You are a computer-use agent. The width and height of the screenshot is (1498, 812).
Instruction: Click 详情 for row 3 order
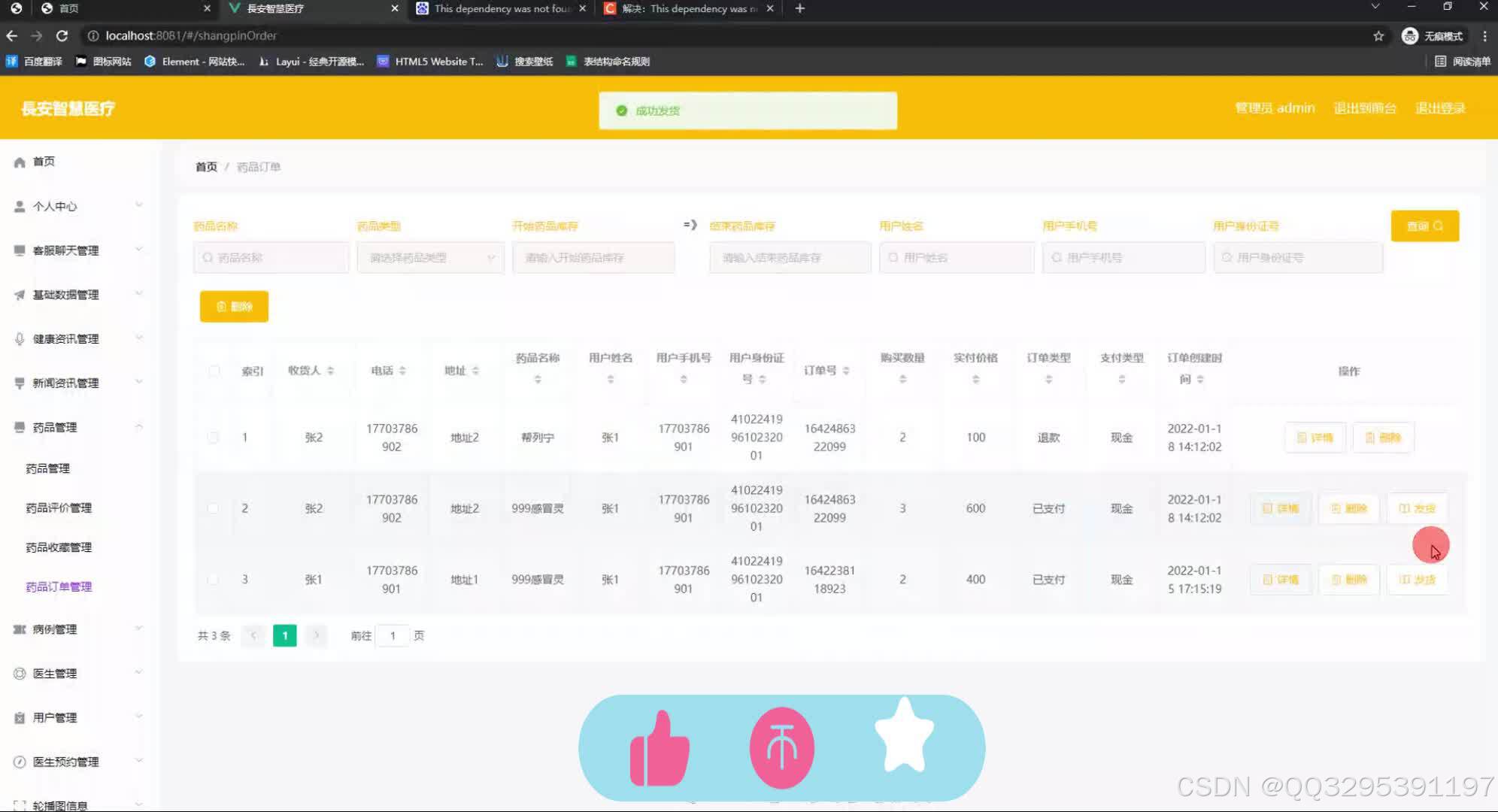1281,580
